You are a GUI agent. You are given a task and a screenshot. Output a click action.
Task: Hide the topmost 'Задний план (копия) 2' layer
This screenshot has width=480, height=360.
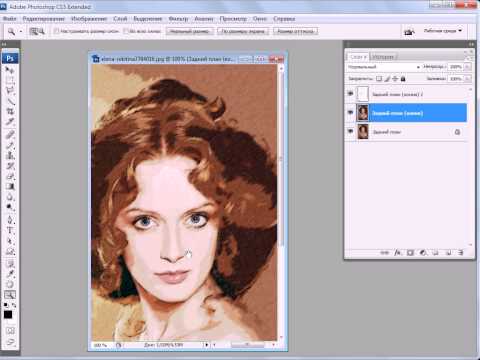(350, 94)
